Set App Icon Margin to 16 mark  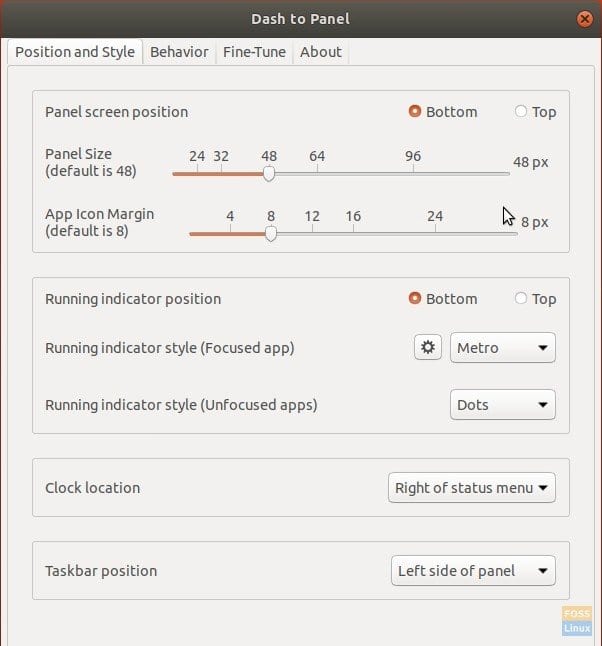pos(354,234)
